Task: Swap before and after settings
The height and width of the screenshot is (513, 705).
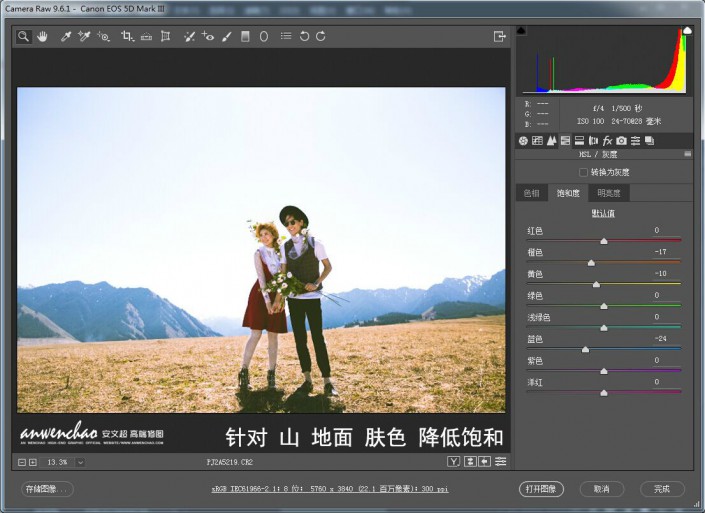Action: click(470, 462)
